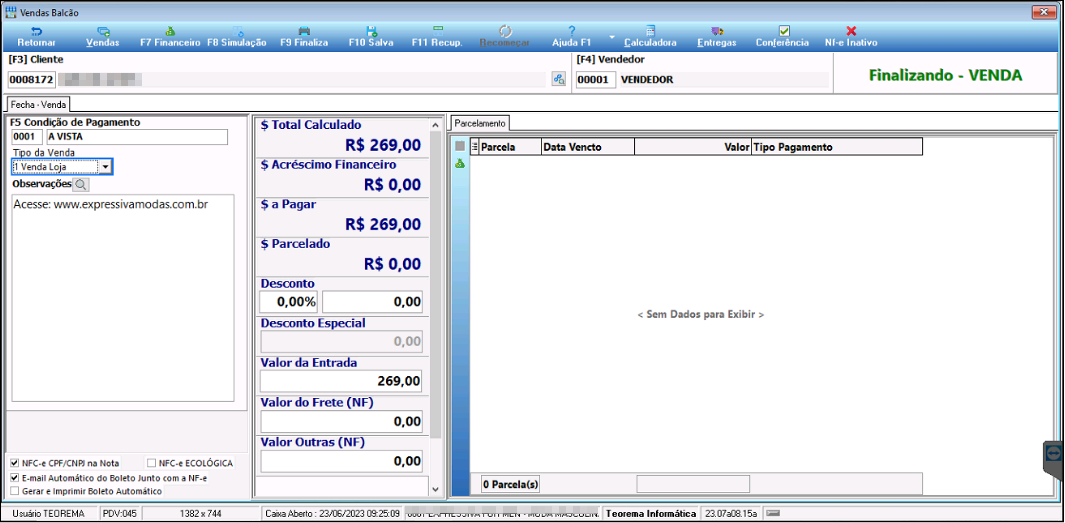The width and height of the screenshot is (1065, 523).
Task: Click client search icon beside Cliente field
Action: (559, 79)
